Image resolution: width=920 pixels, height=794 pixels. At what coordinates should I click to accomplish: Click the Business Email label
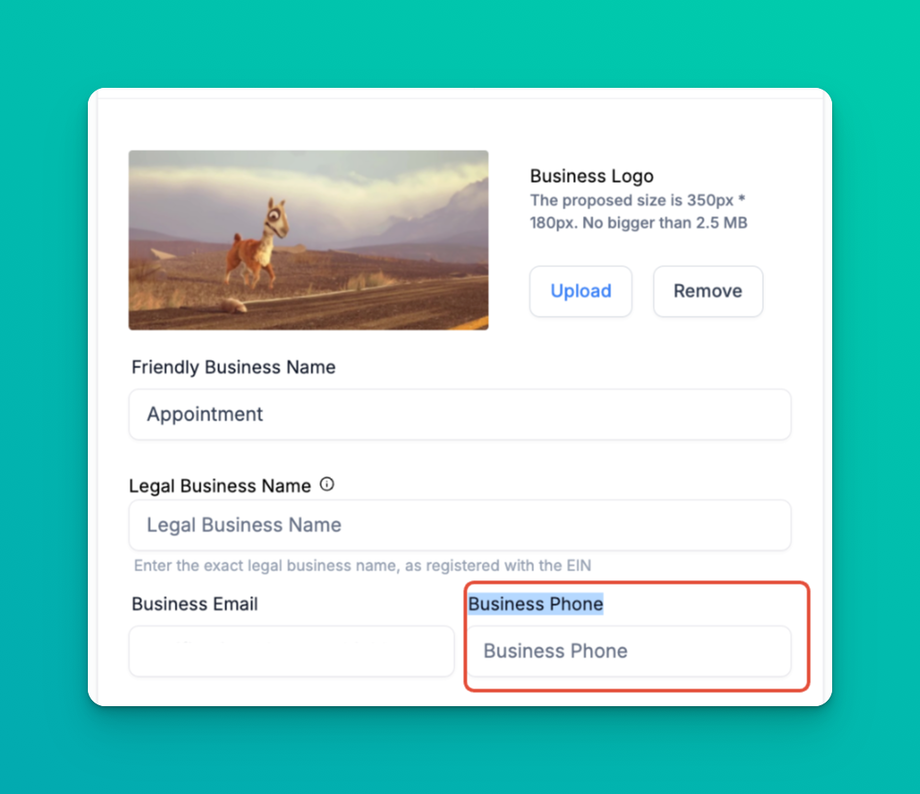click(x=195, y=604)
